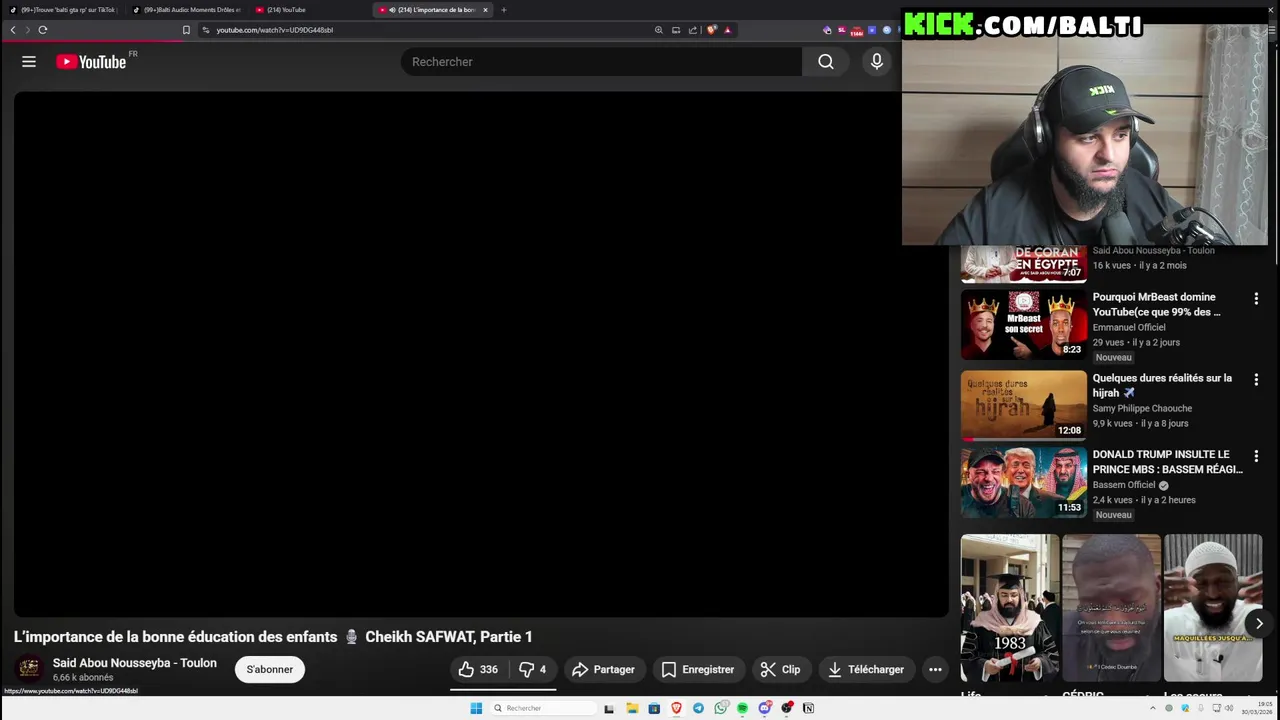
Task: Open the 1983 graduation Short thumbnail
Action: click(1010, 608)
